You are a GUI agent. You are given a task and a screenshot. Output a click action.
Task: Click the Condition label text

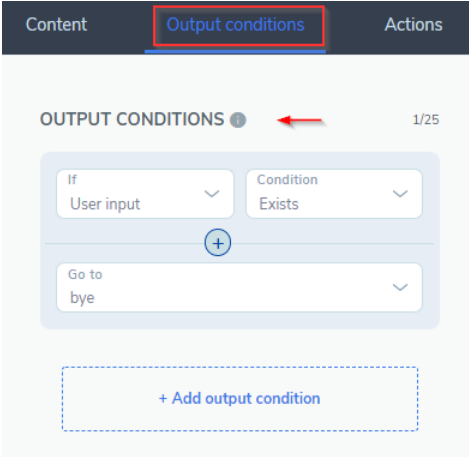(287, 180)
